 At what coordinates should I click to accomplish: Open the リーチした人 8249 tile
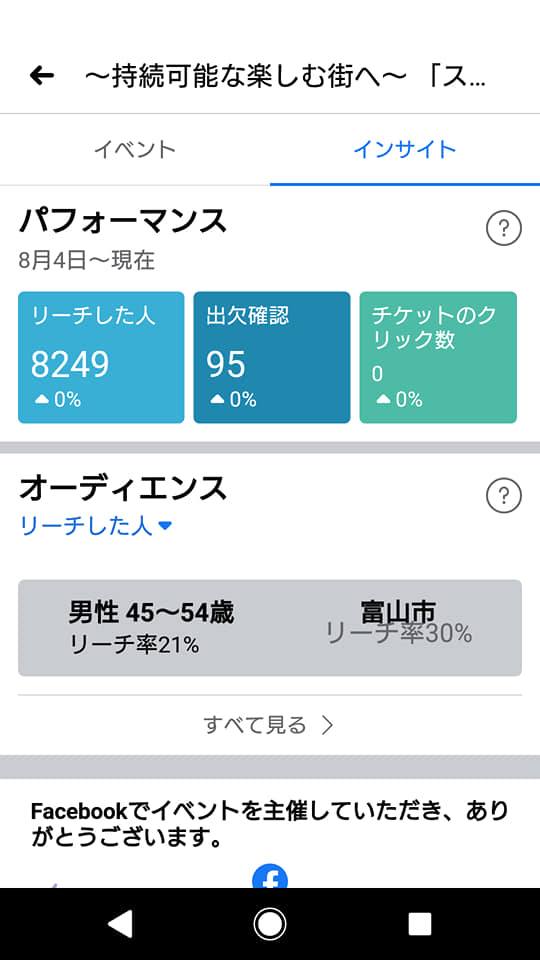[101, 358]
